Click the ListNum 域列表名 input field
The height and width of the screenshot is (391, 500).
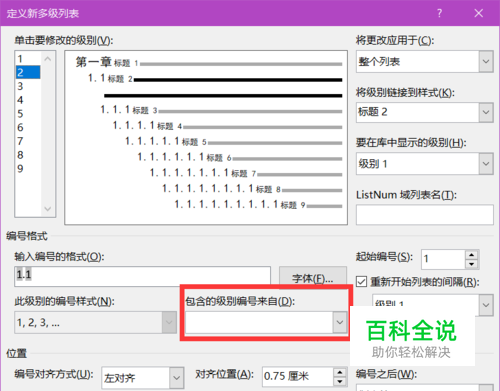click(x=425, y=215)
